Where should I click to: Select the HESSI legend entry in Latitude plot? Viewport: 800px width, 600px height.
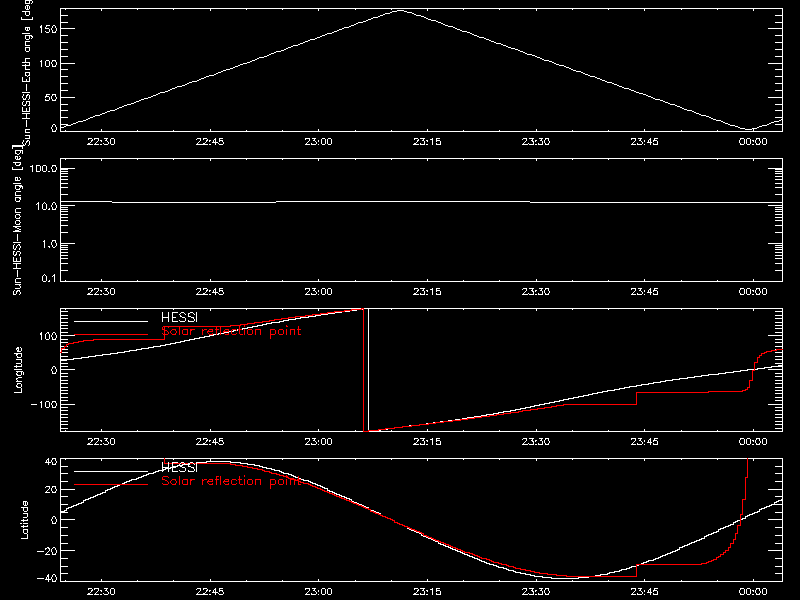(x=179, y=467)
